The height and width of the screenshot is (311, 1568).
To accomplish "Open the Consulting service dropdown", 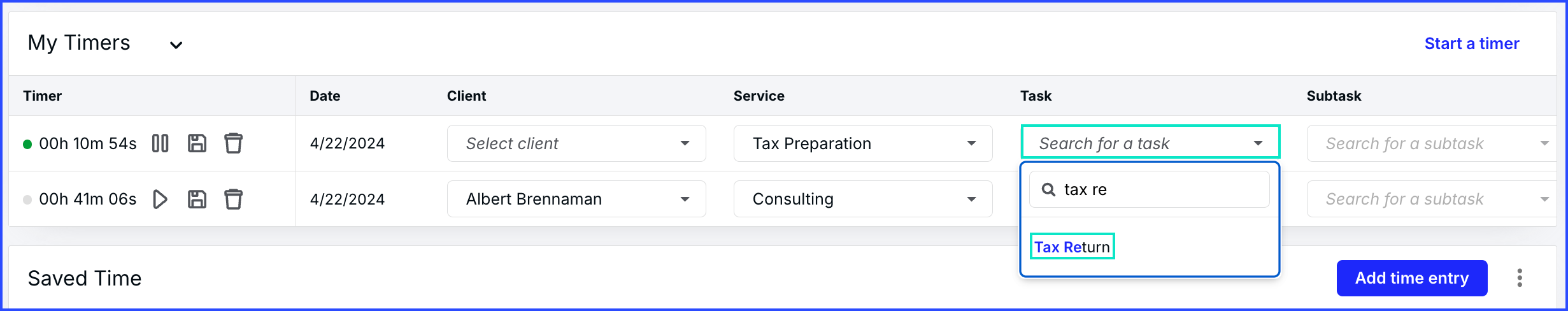I will [863, 199].
